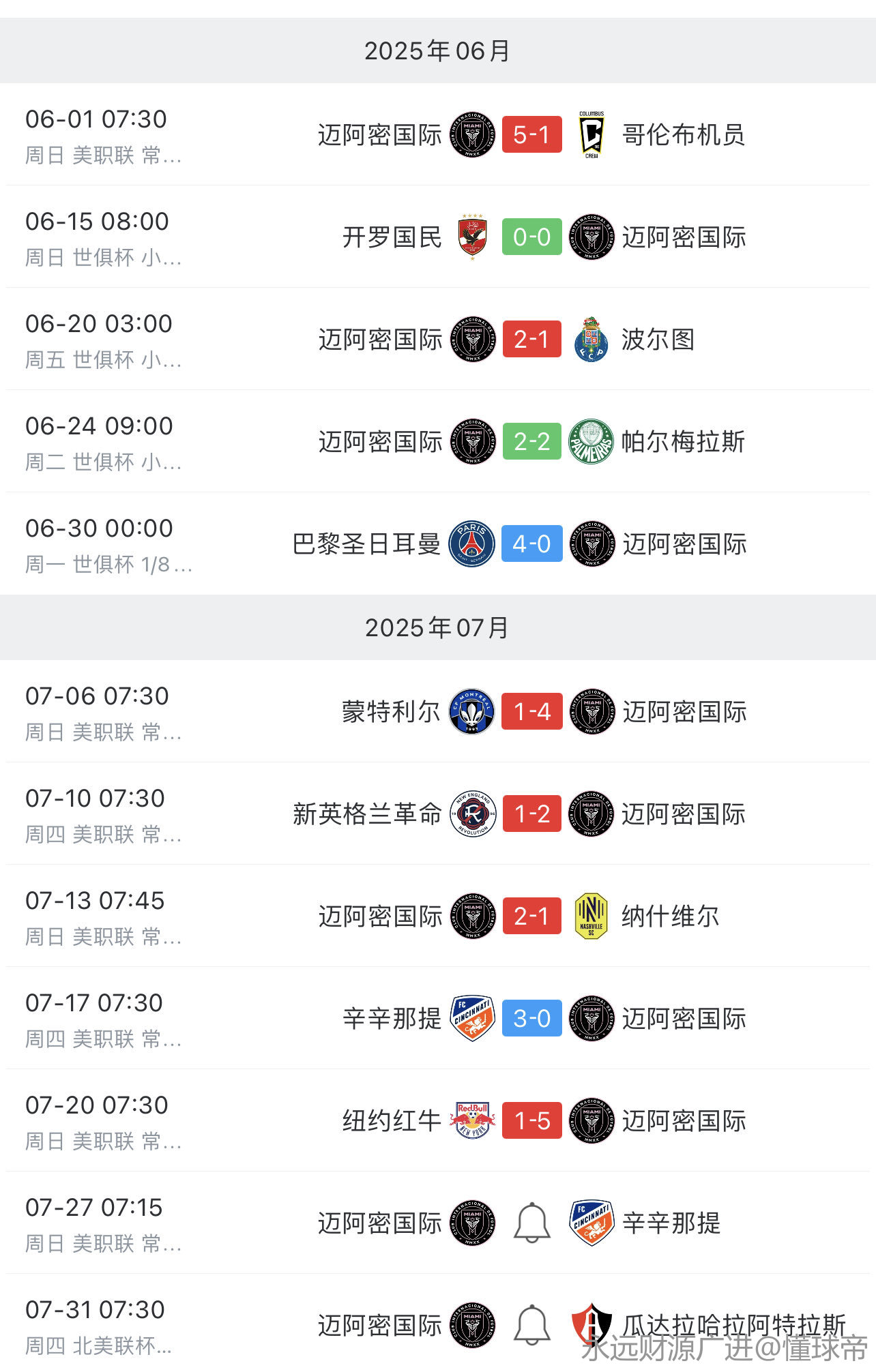Open the 3-0 score of 辛辛那提 match
Image resolution: width=876 pixels, height=1372 pixels.
tap(532, 1018)
